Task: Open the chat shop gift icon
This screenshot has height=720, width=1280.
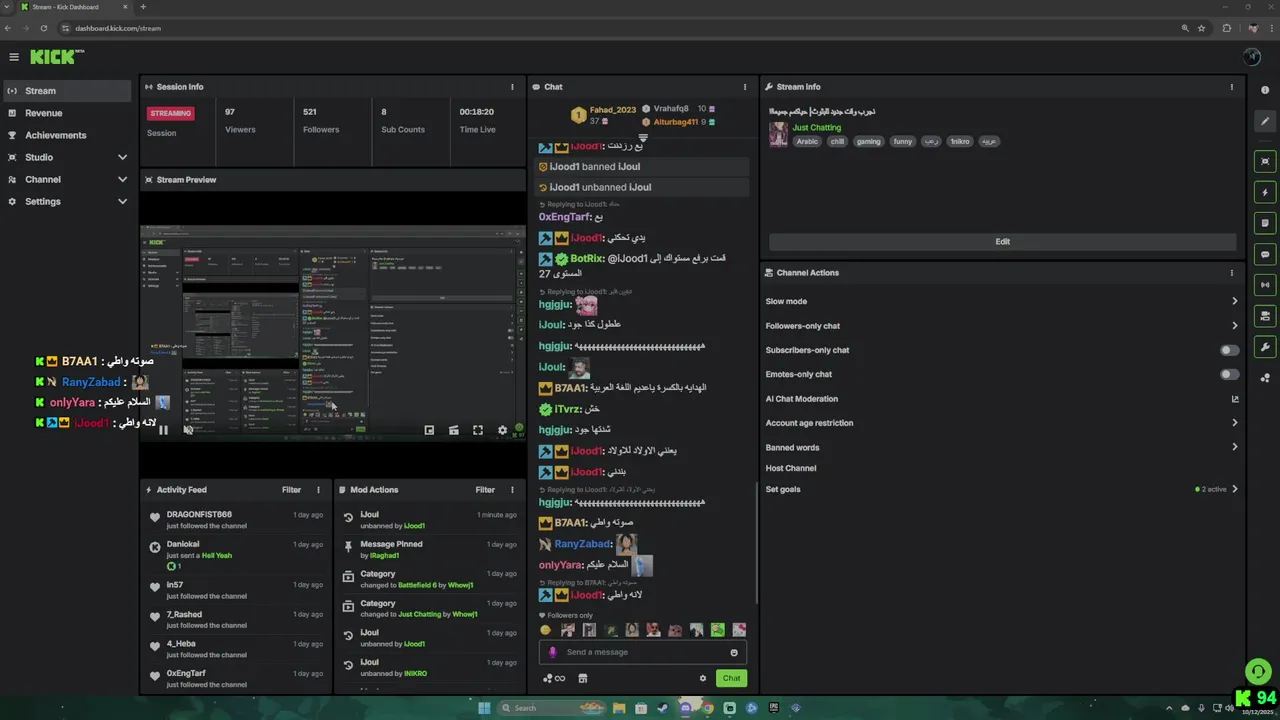Action: pos(583,678)
